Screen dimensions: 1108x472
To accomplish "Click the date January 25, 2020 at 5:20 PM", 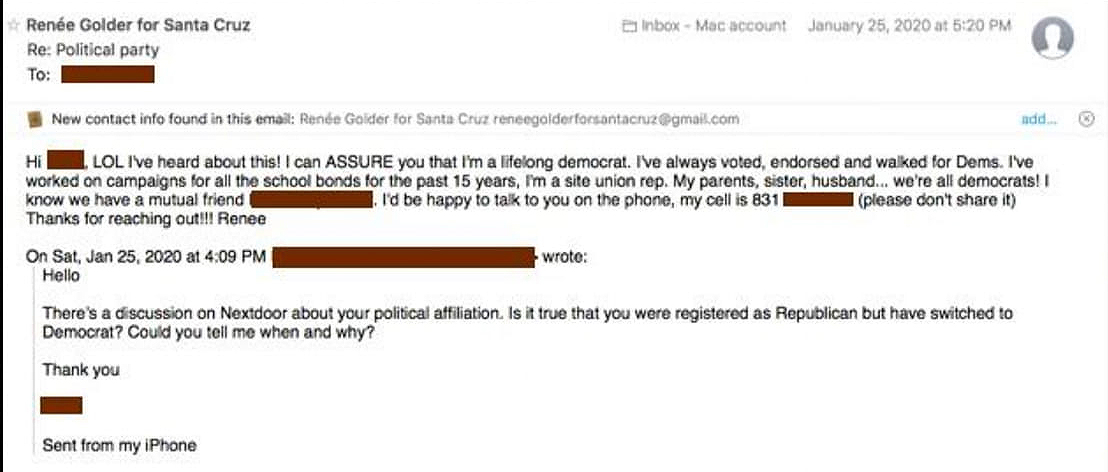I will (909, 26).
